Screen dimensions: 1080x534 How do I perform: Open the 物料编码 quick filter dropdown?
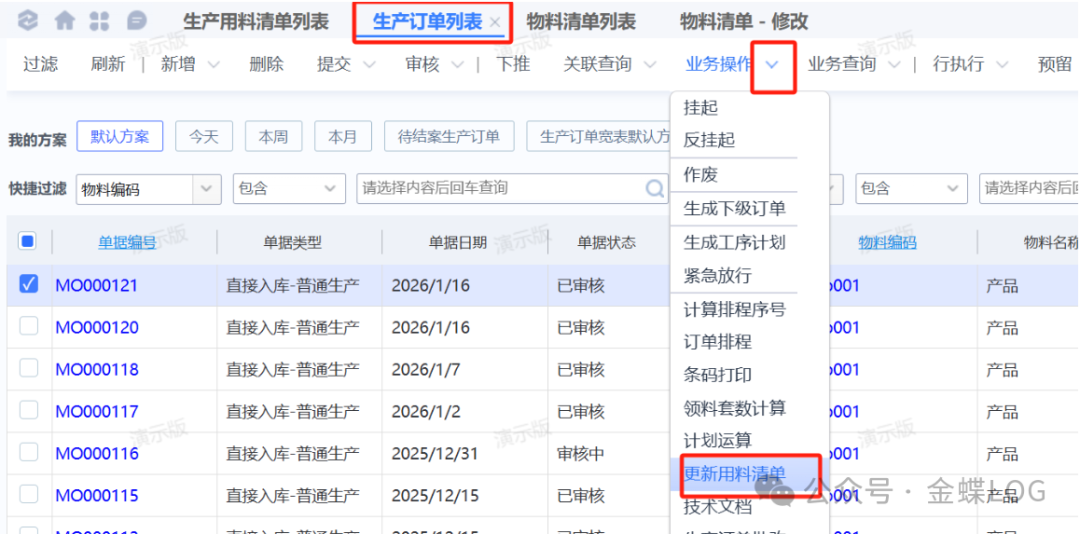(x=207, y=188)
